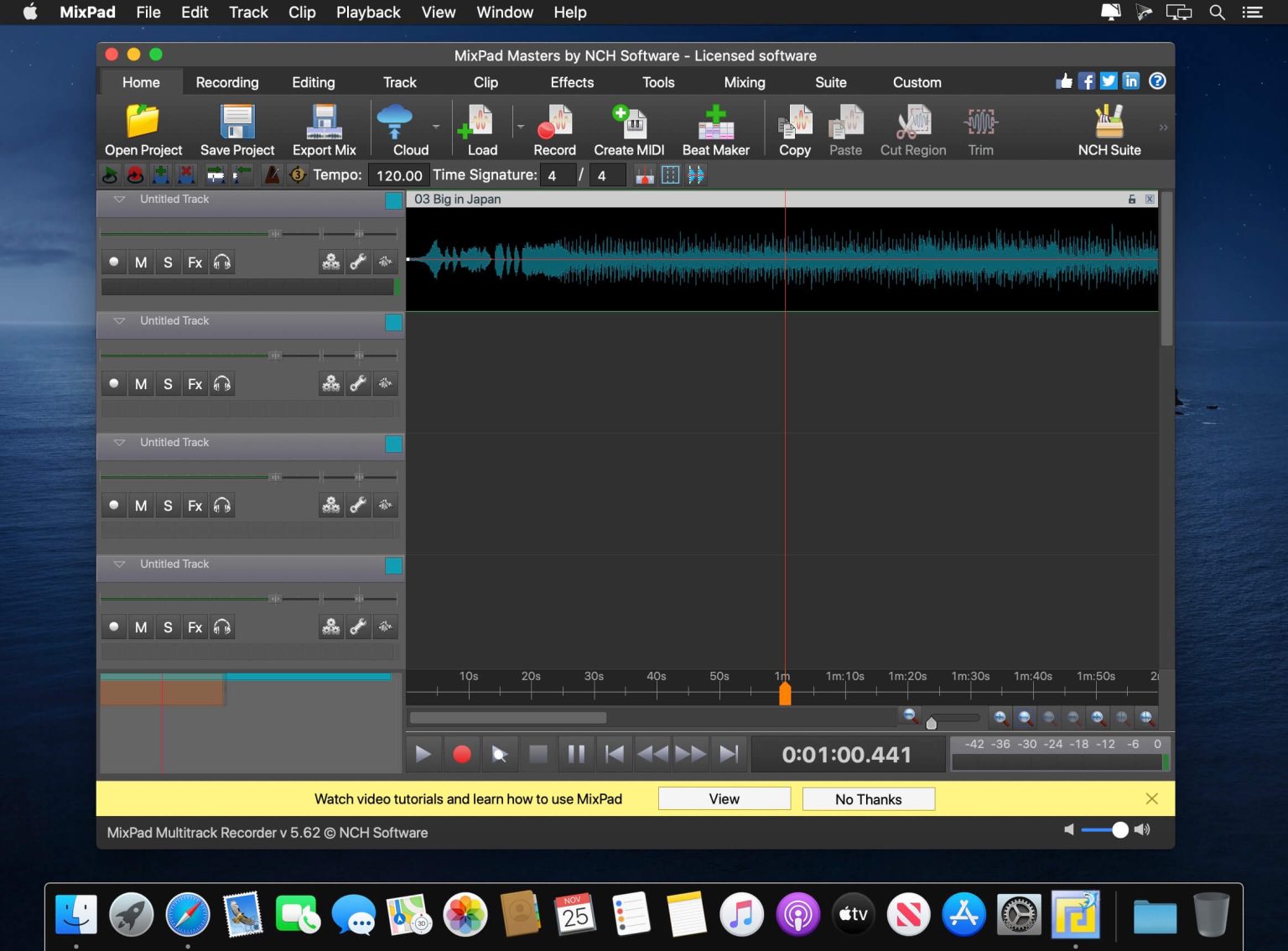This screenshot has height=951, width=1288.
Task: Select the Record tool in the Home ribbon
Action: [x=553, y=128]
